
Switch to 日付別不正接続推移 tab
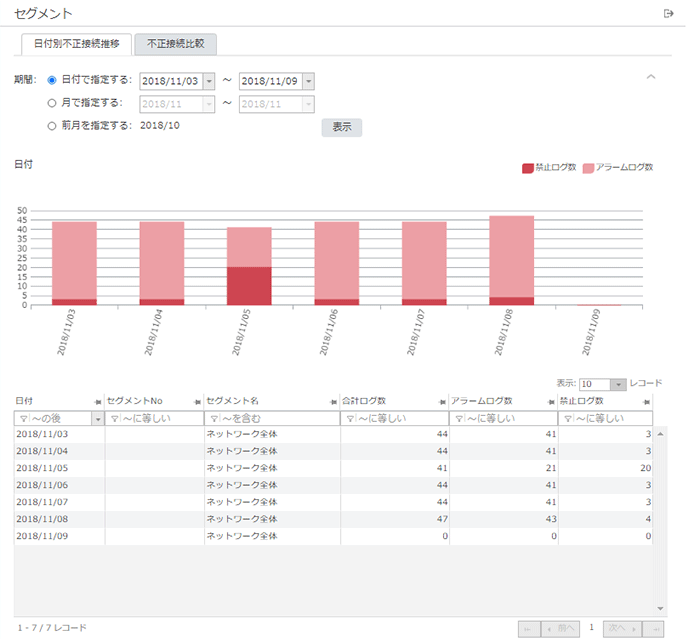click(x=77, y=44)
